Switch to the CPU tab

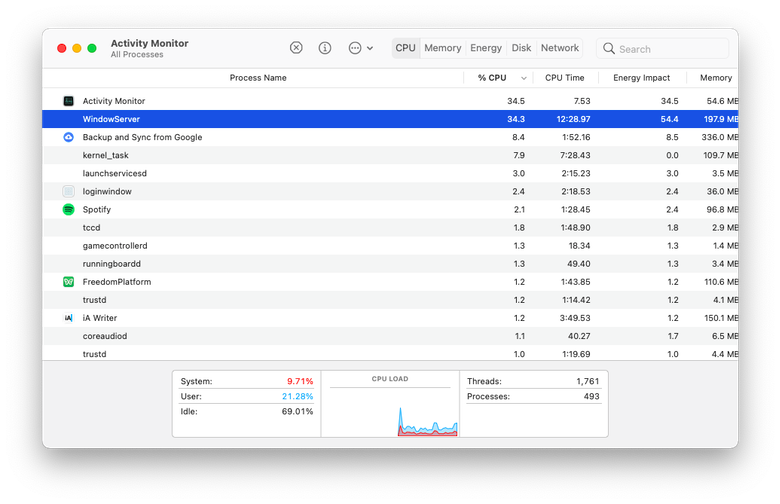click(x=405, y=48)
